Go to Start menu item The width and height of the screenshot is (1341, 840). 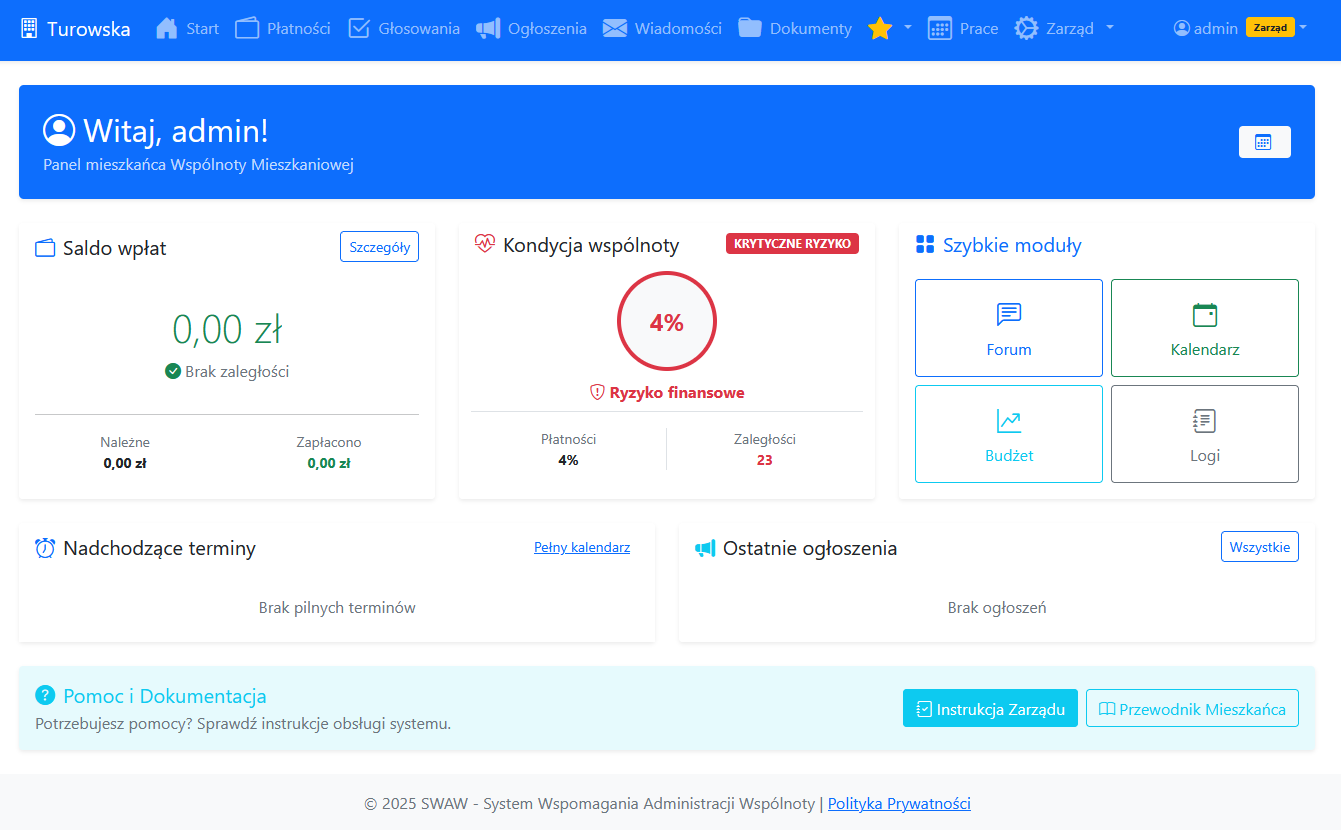click(202, 28)
